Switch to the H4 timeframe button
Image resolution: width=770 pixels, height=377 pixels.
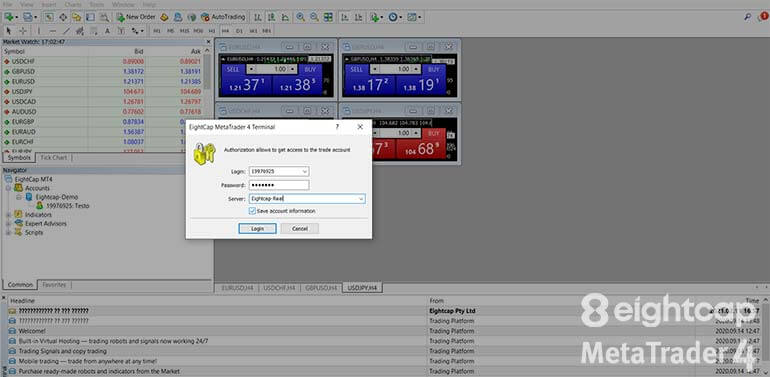[225, 30]
